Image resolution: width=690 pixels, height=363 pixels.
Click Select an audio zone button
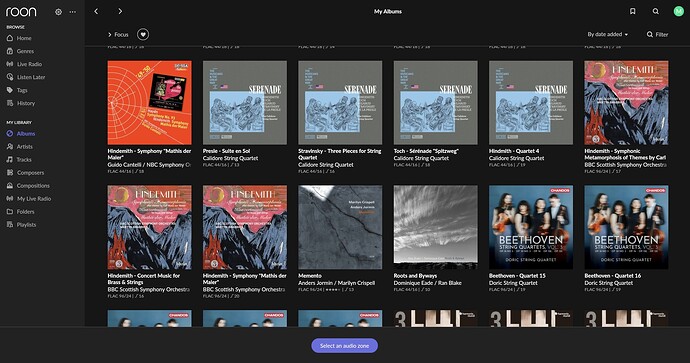(x=345, y=346)
